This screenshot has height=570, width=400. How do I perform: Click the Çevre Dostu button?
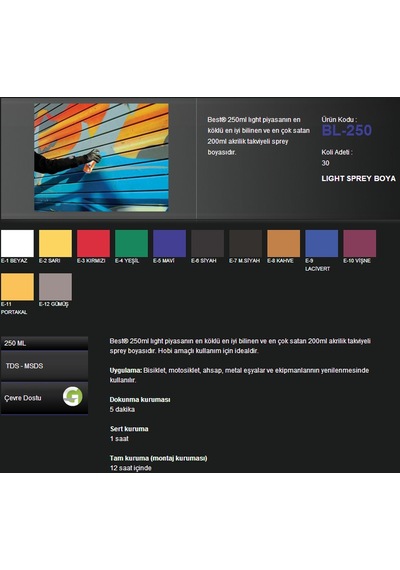click(44, 398)
